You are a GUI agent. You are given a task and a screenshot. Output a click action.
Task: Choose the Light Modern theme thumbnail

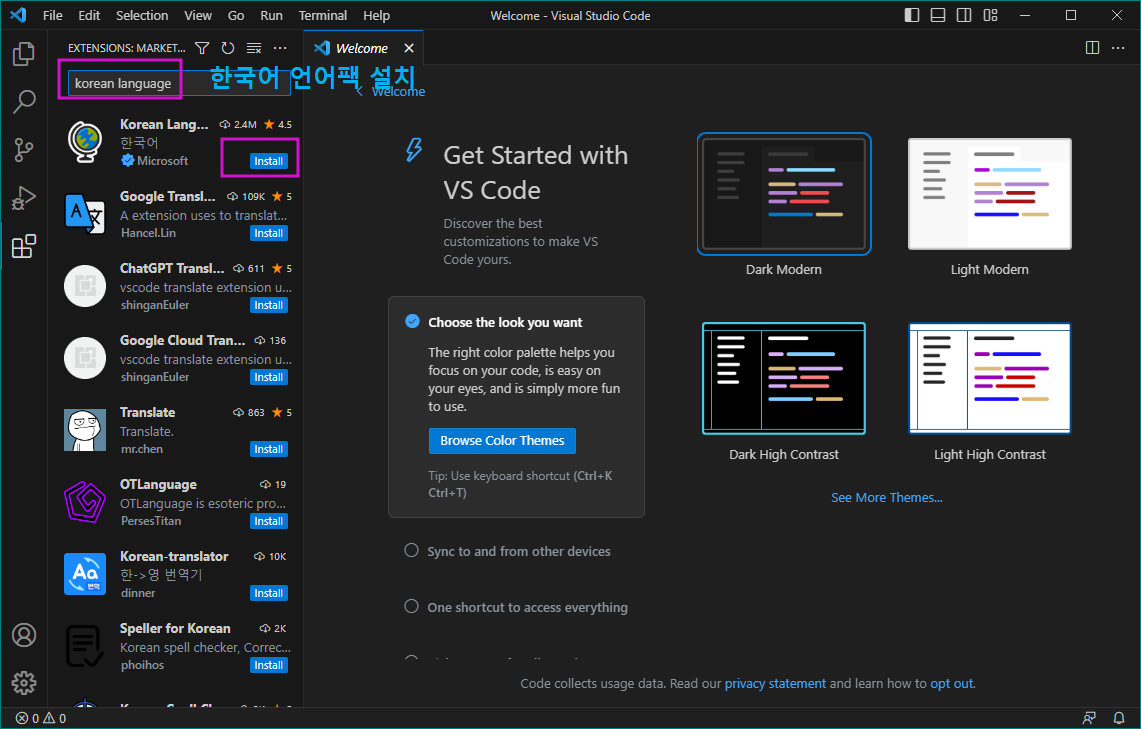990,194
